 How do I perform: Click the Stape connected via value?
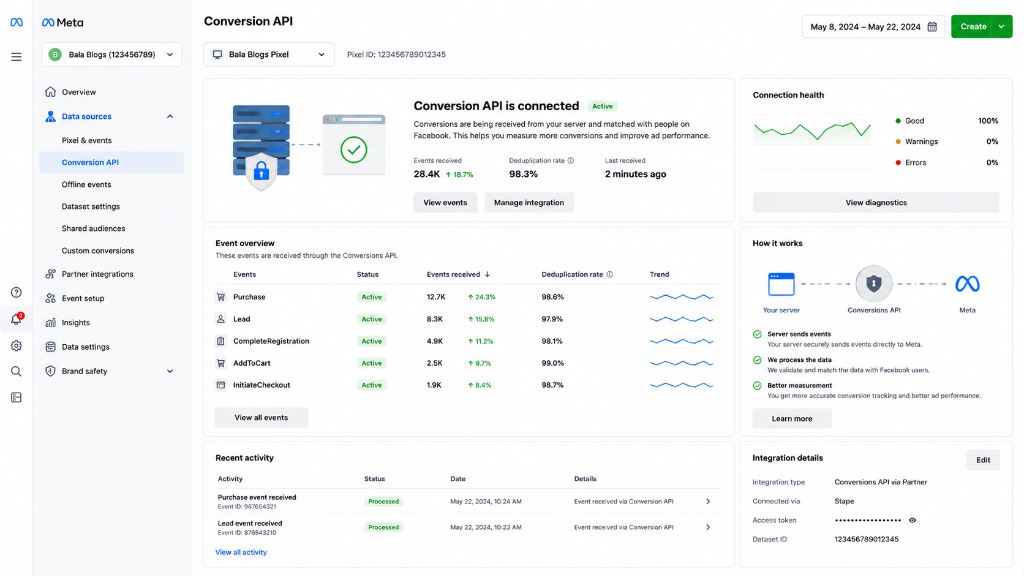[844, 501]
